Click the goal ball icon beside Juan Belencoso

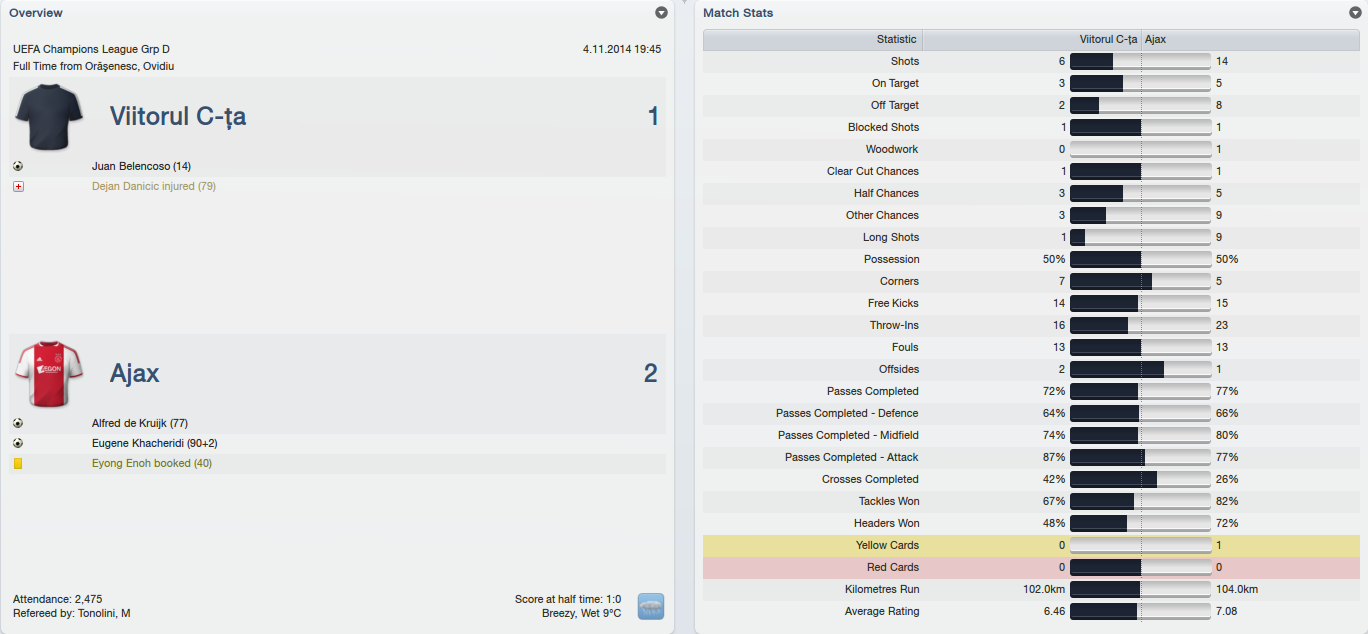coord(18,166)
